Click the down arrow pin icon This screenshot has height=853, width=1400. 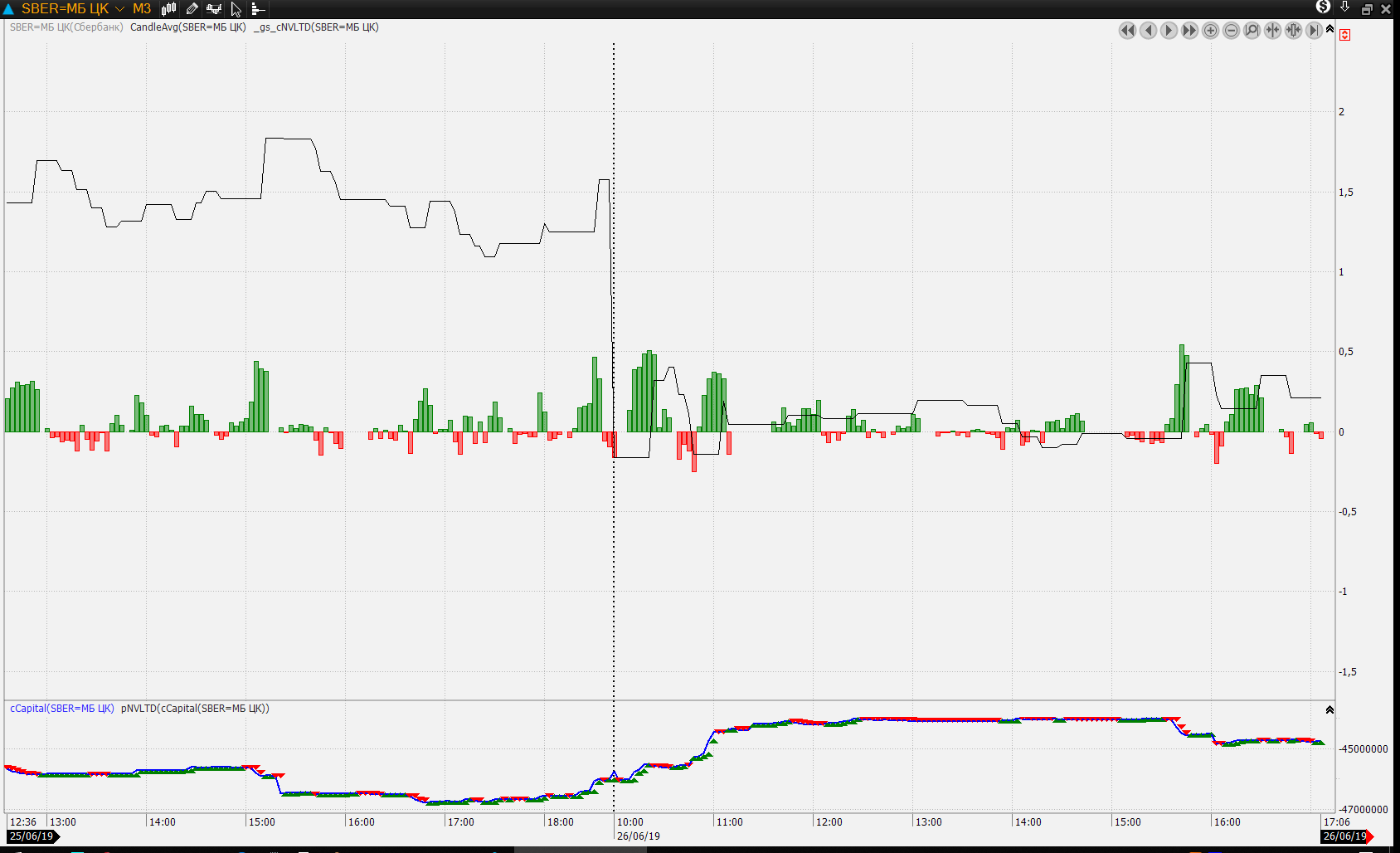1344,8
